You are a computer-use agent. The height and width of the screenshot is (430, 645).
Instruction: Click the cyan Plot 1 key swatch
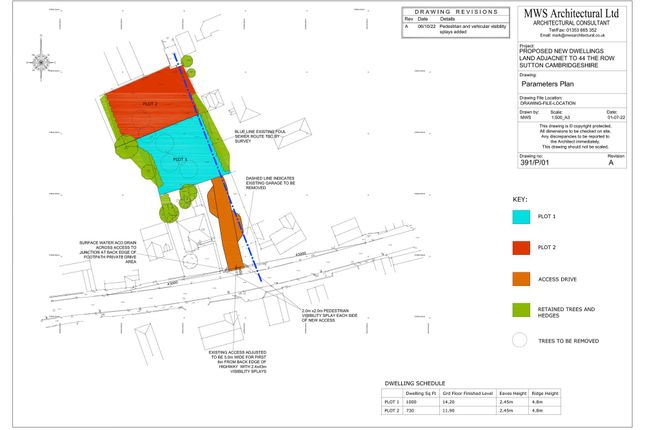click(x=522, y=216)
